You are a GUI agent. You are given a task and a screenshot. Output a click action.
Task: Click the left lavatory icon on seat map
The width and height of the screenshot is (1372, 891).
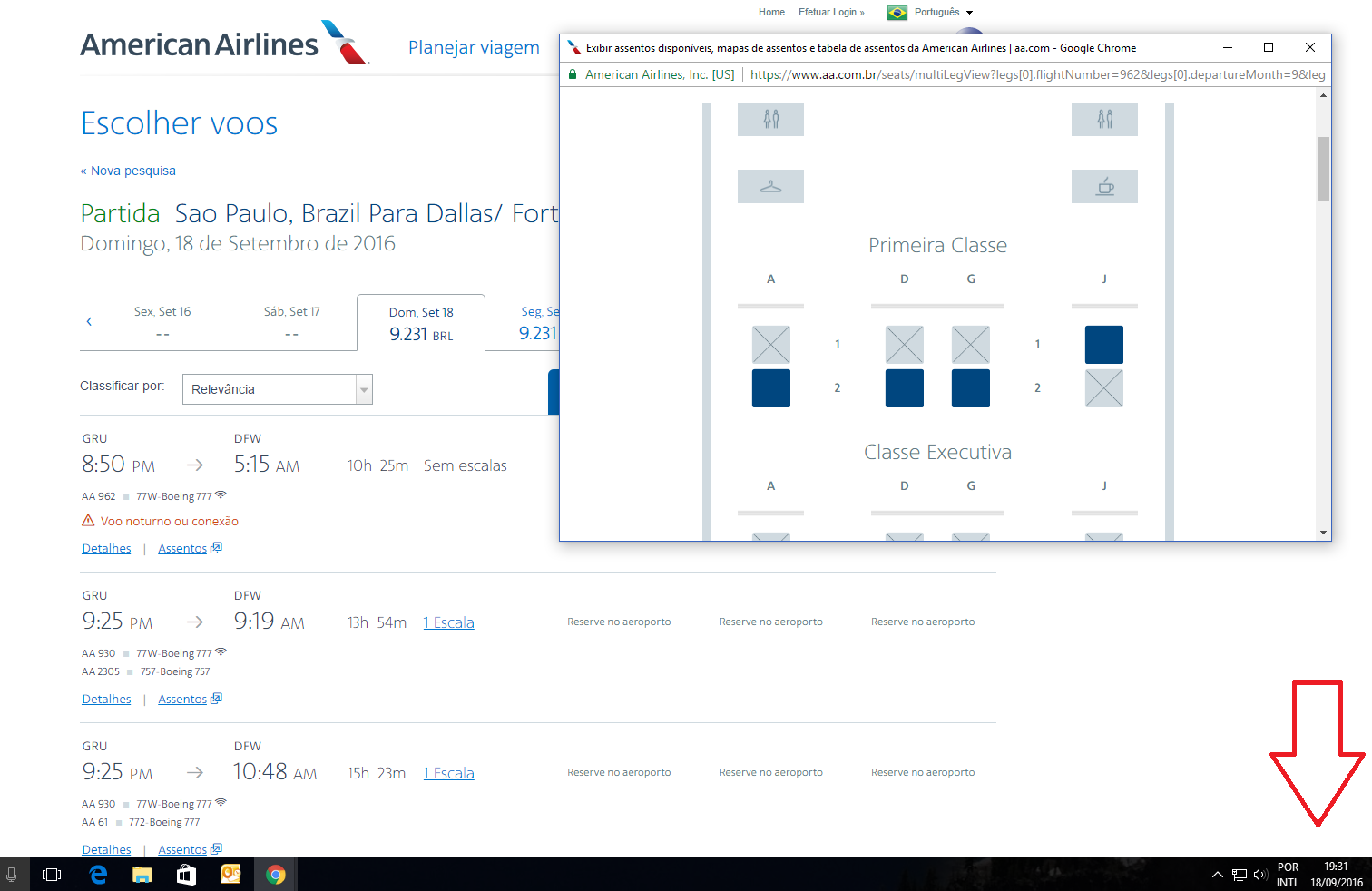point(770,119)
